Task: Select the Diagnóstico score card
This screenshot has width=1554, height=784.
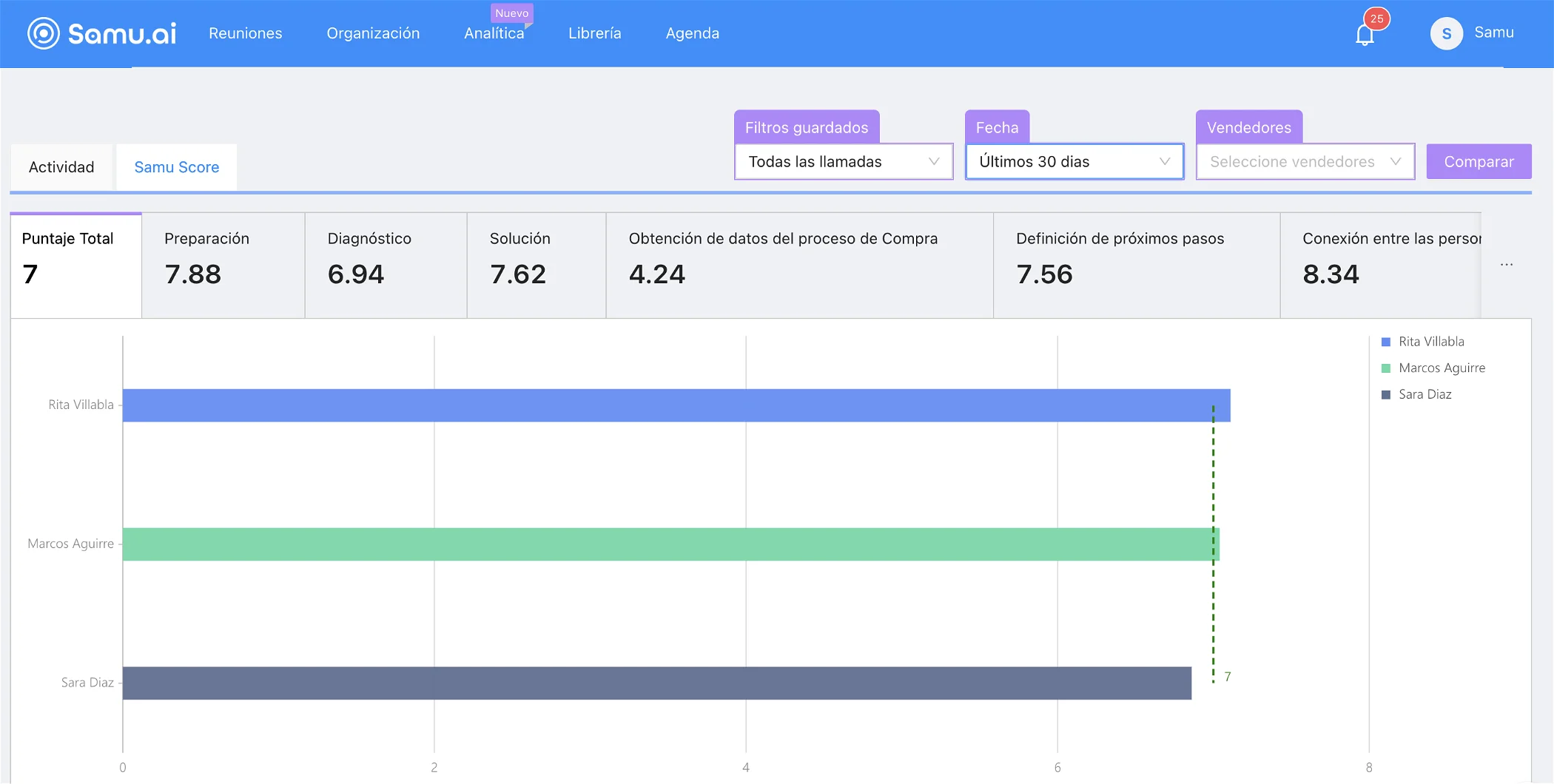Action: pos(385,265)
